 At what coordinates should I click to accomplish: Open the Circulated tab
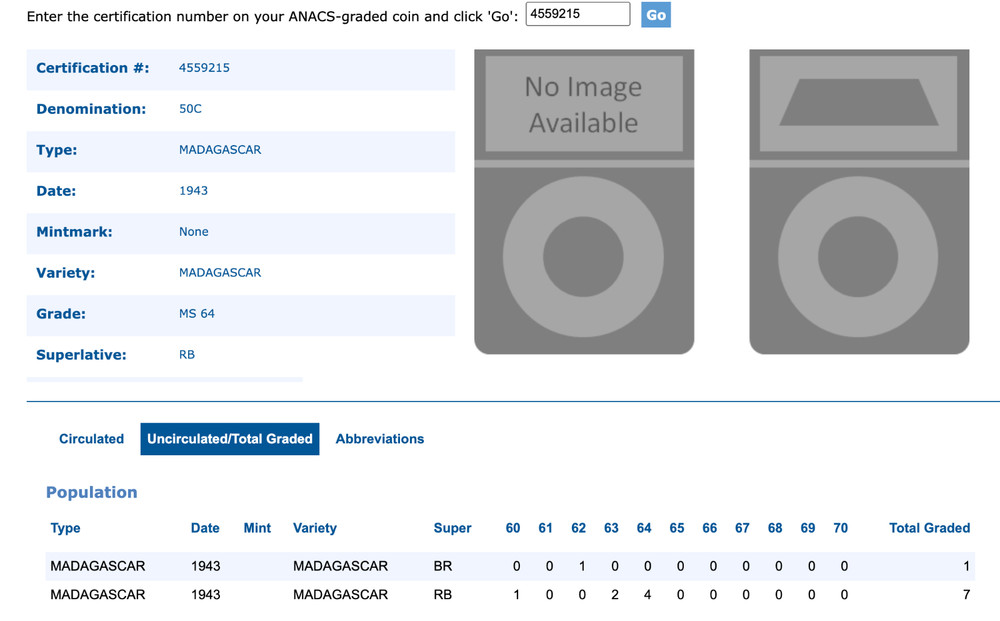pos(91,439)
